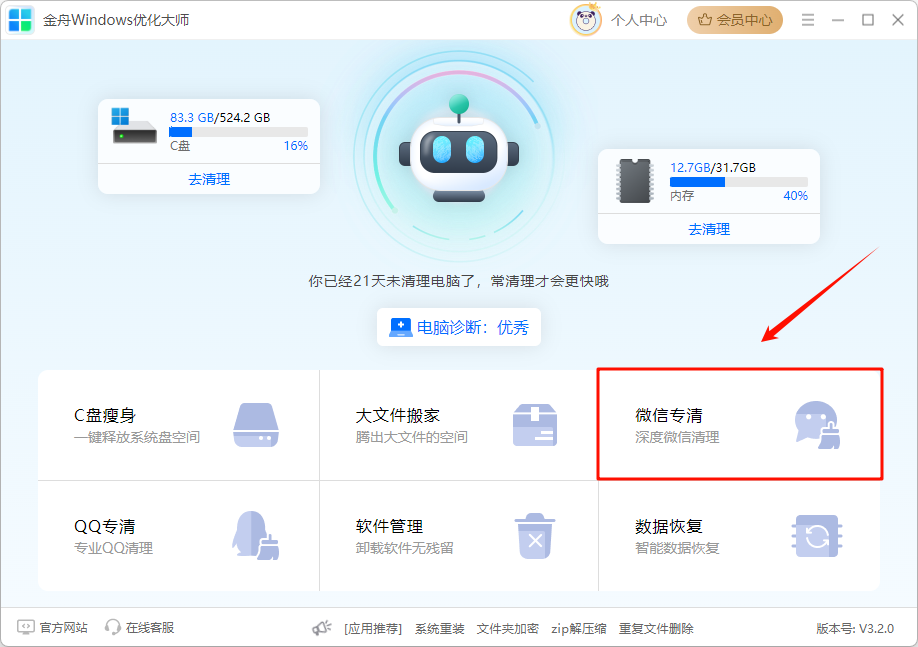Click the 大文件搬家 box icon
The image size is (918, 647).
[535, 425]
